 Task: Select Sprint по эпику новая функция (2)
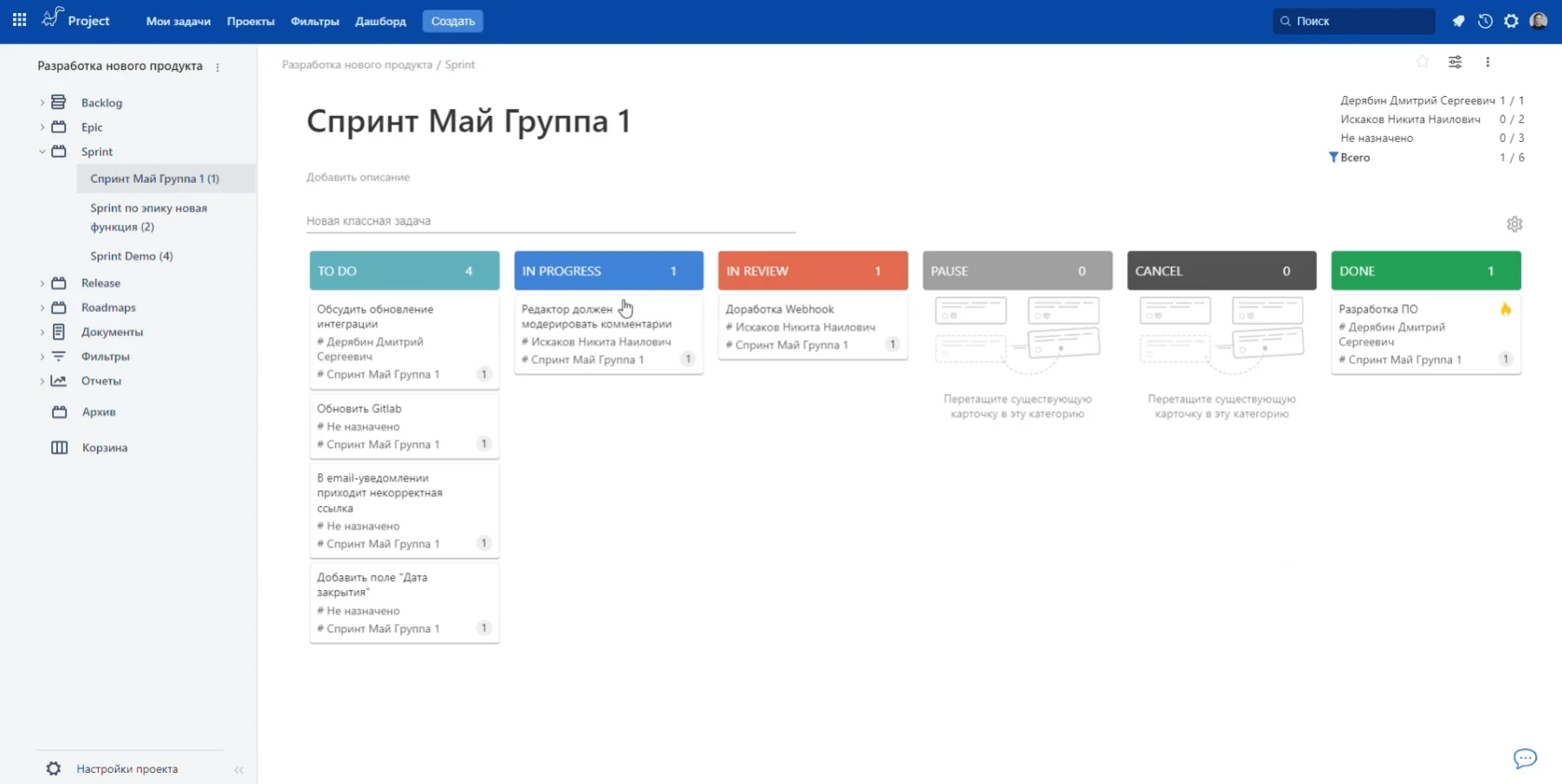pyautogui.click(x=149, y=217)
